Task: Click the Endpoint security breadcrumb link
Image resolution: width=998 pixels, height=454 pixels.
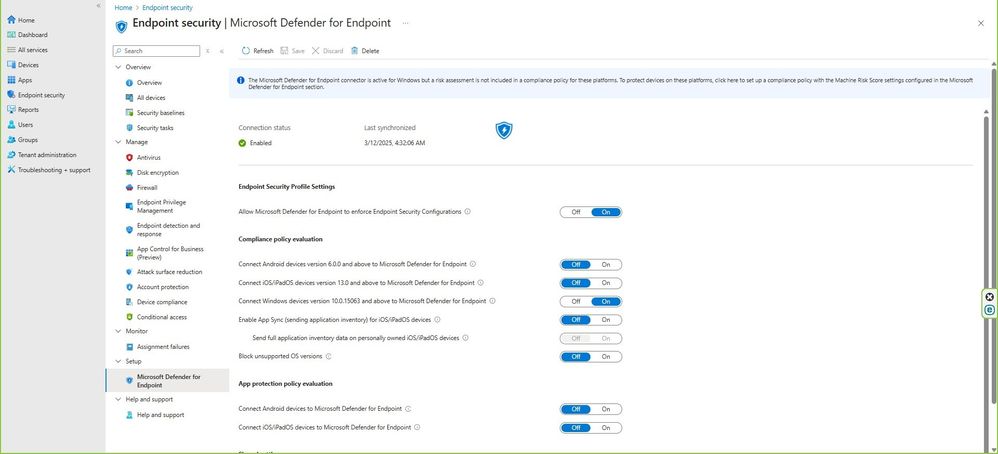Action: [x=167, y=8]
